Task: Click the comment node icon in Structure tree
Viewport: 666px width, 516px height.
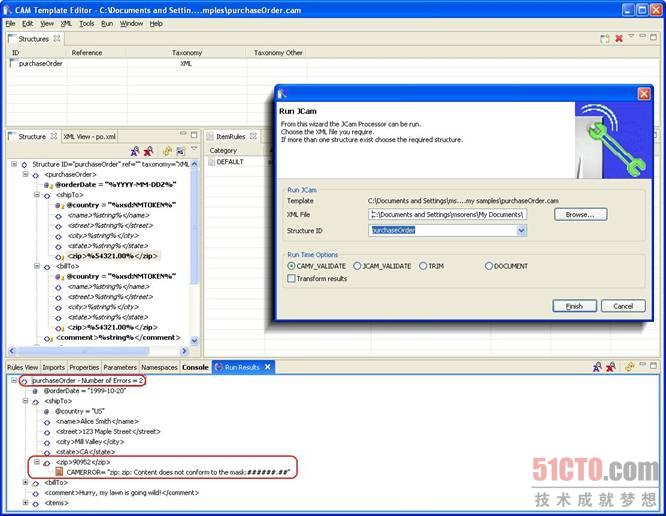Action: [x=48, y=338]
